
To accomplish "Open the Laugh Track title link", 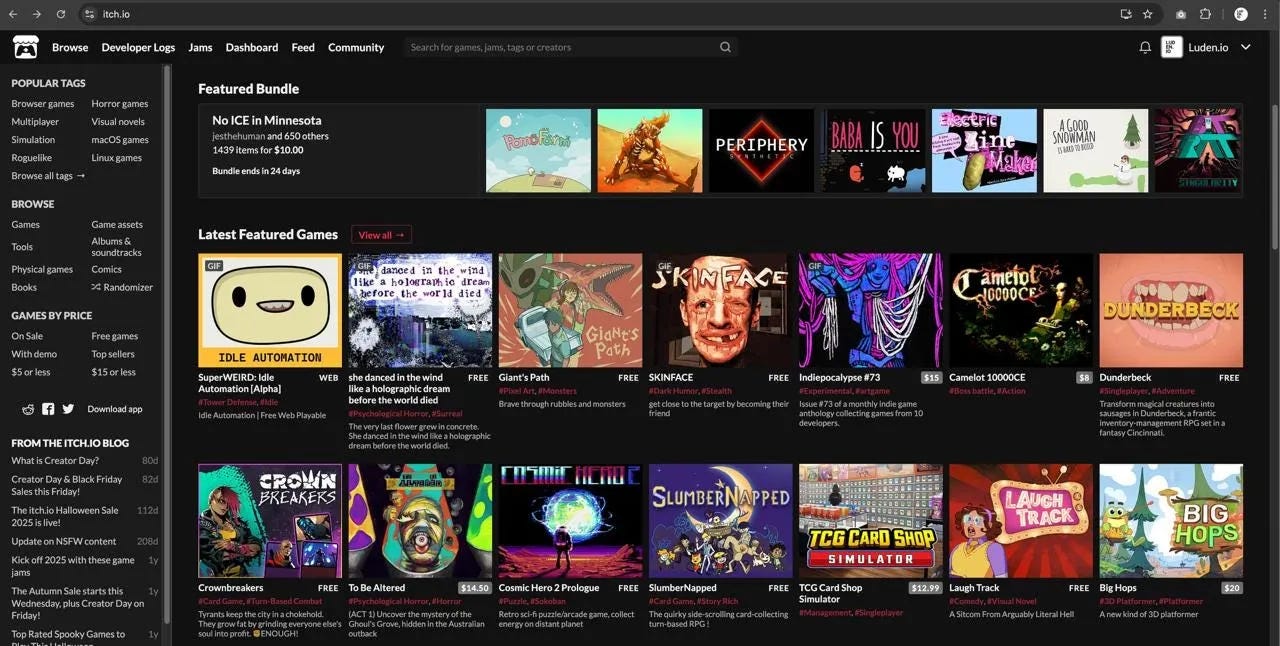I will [974, 588].
